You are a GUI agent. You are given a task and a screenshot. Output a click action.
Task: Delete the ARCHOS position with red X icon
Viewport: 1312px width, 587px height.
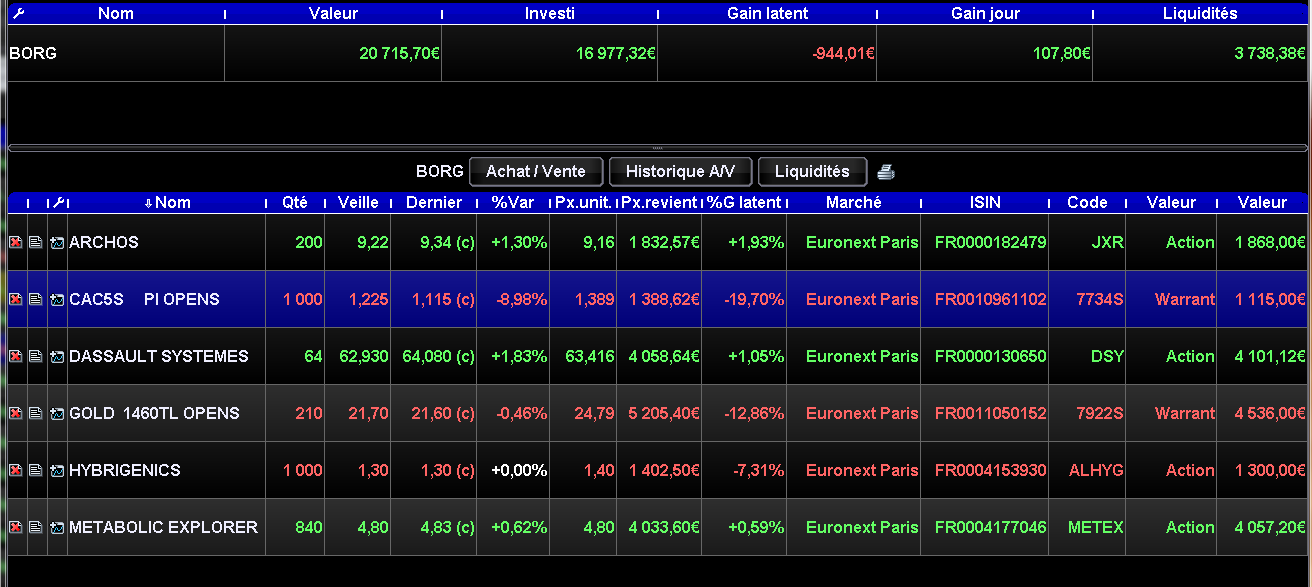[x=16, y=243]
